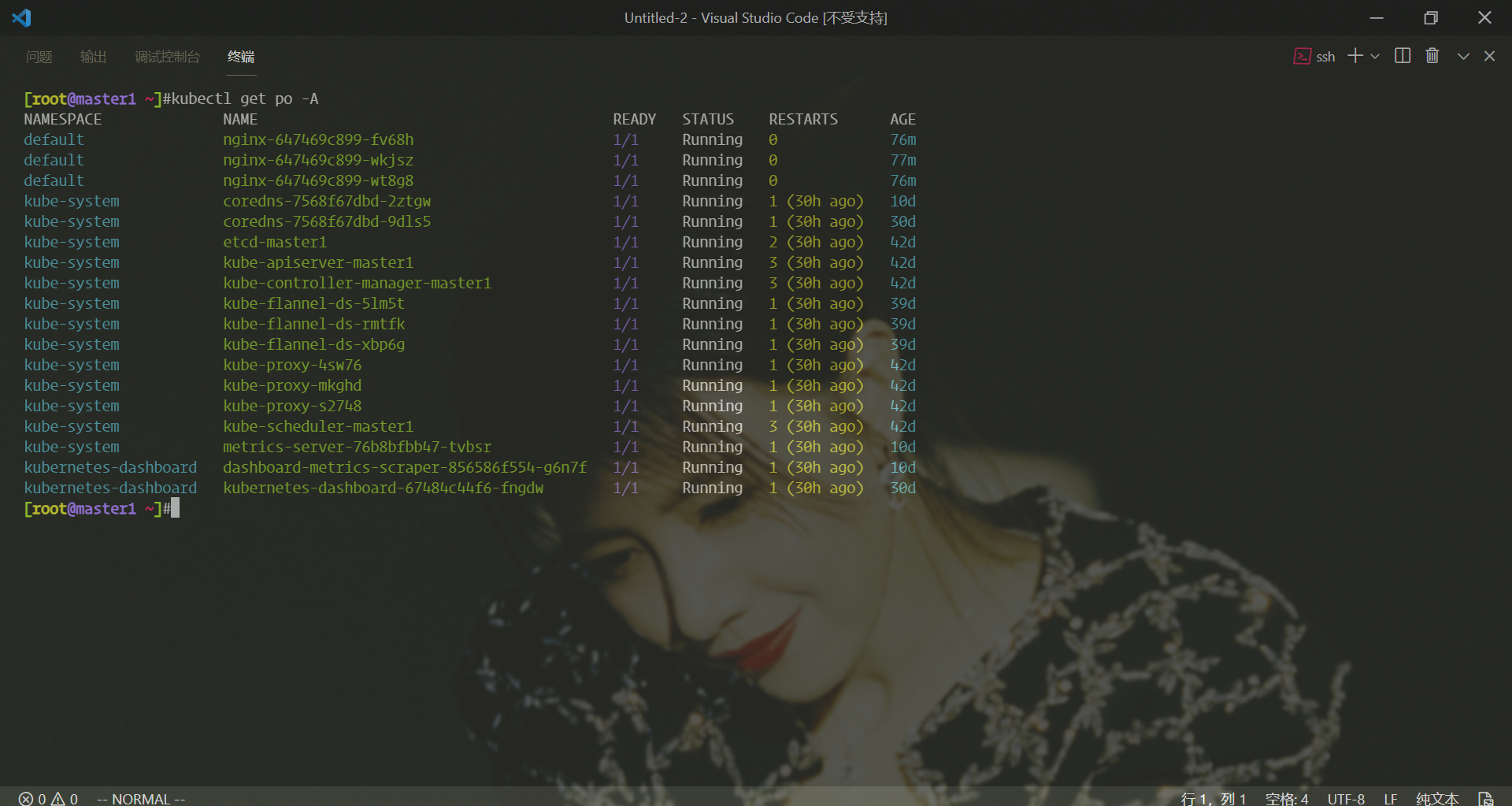Click the pod name nginx-647469c899-fv68h

click(x=318, y=139)
